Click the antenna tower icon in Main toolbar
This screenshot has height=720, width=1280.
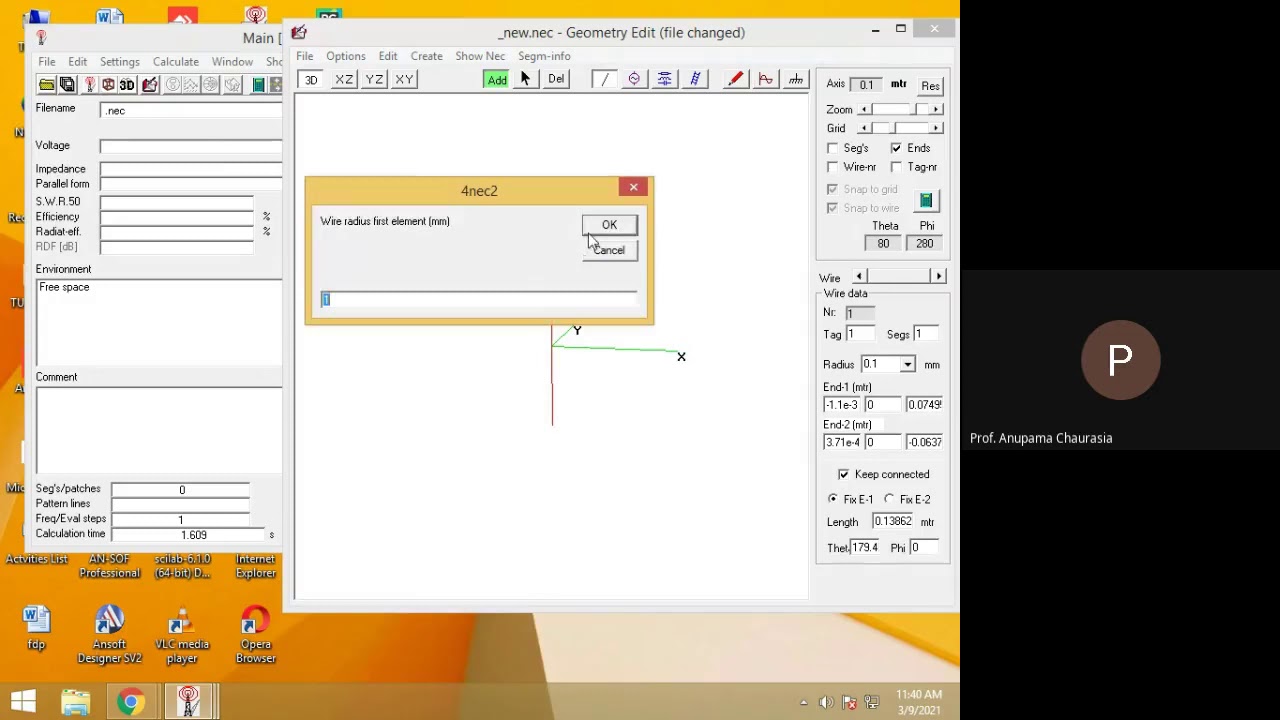coord(90,85)
